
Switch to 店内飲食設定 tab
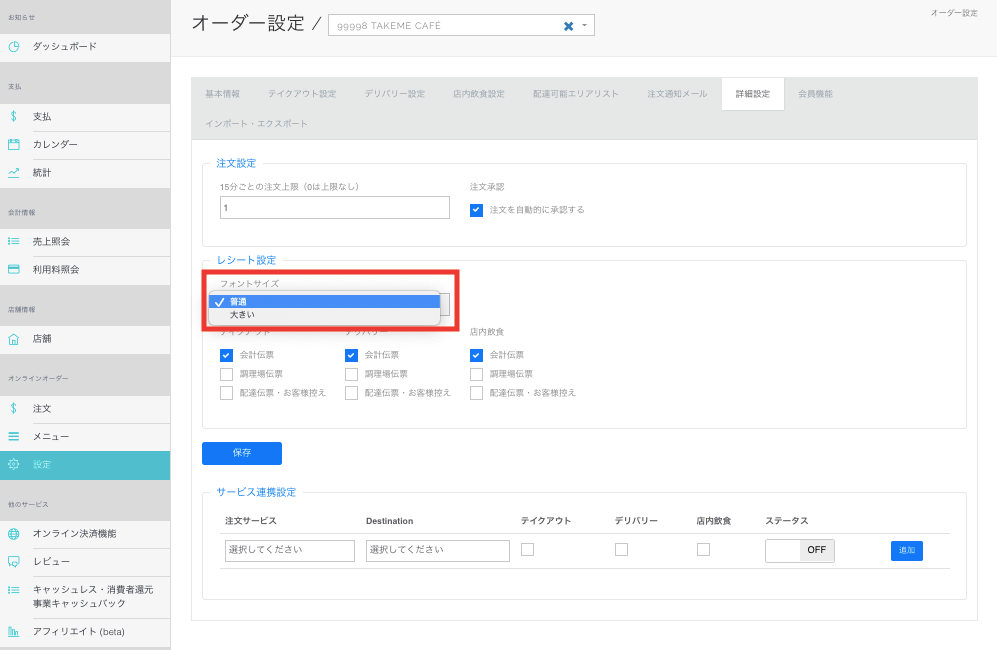(479, 94)
